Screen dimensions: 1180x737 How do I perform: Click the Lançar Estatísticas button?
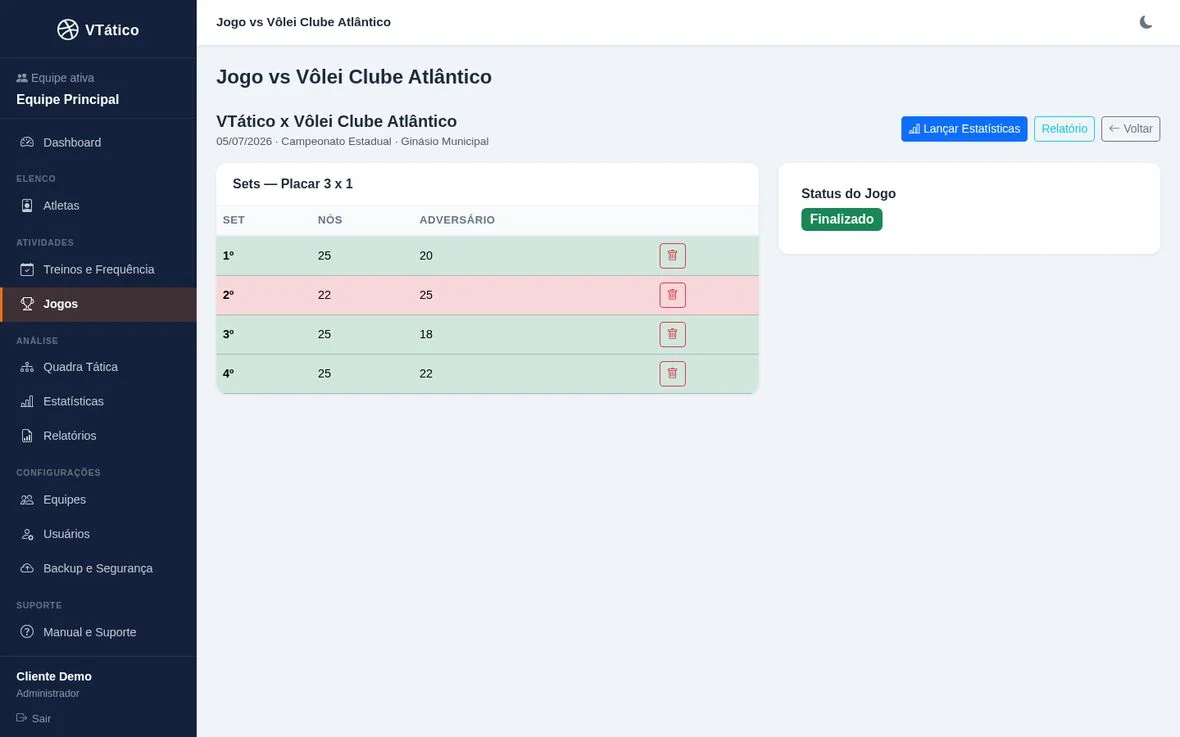pos(964,129)
